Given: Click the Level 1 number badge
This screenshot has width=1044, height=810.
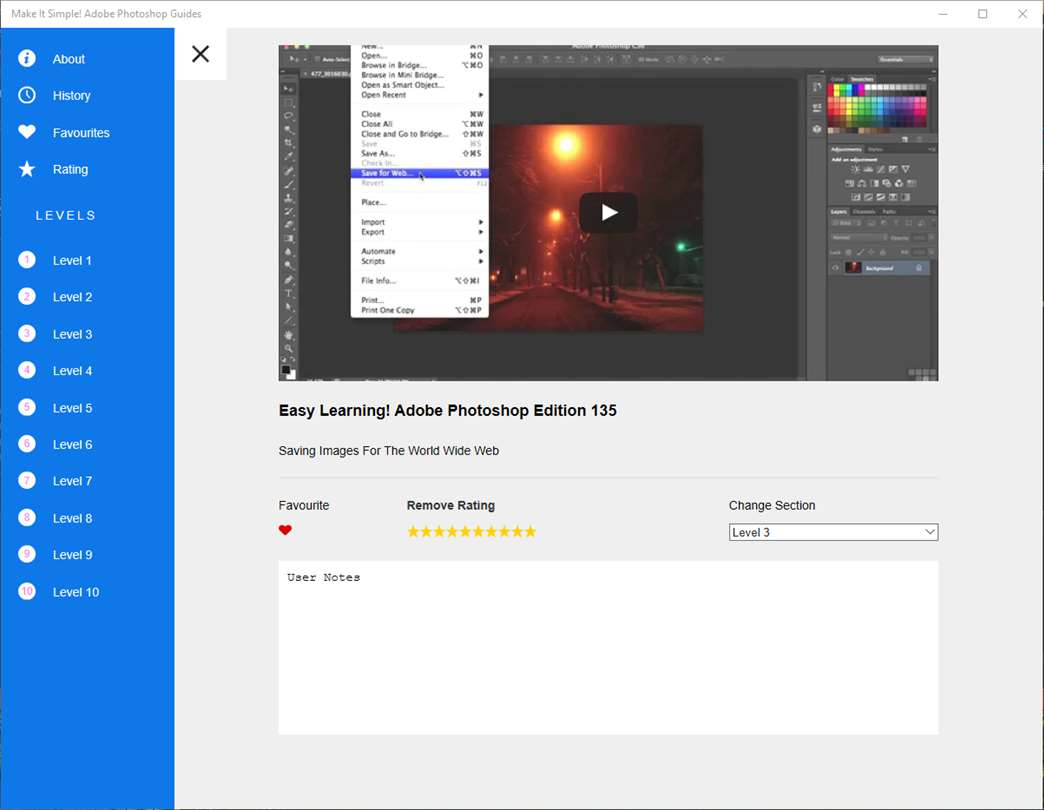Looking at the screenshot, I should (x=27, y=260).
